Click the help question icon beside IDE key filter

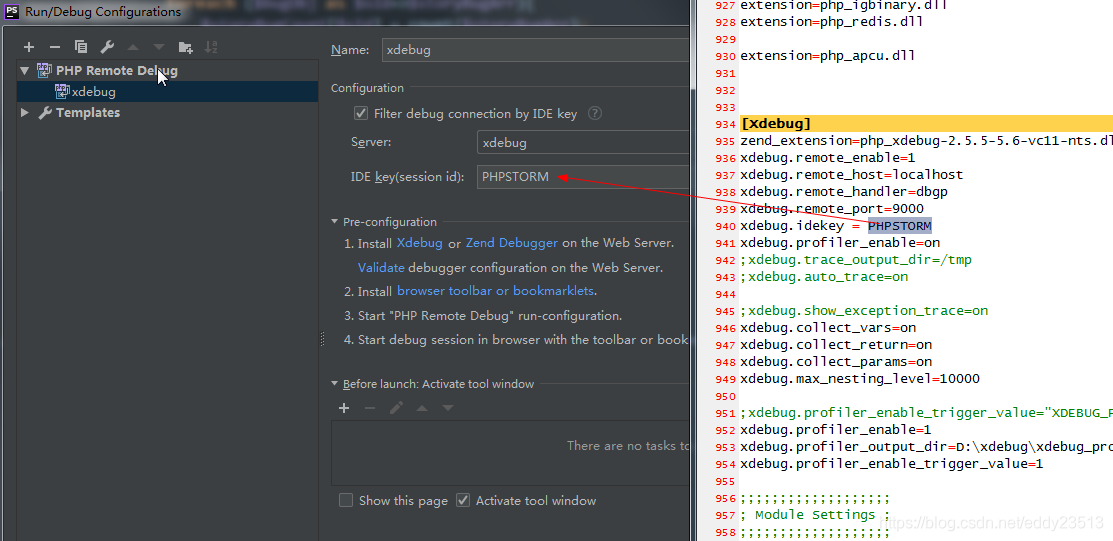(x=595, y=114)
